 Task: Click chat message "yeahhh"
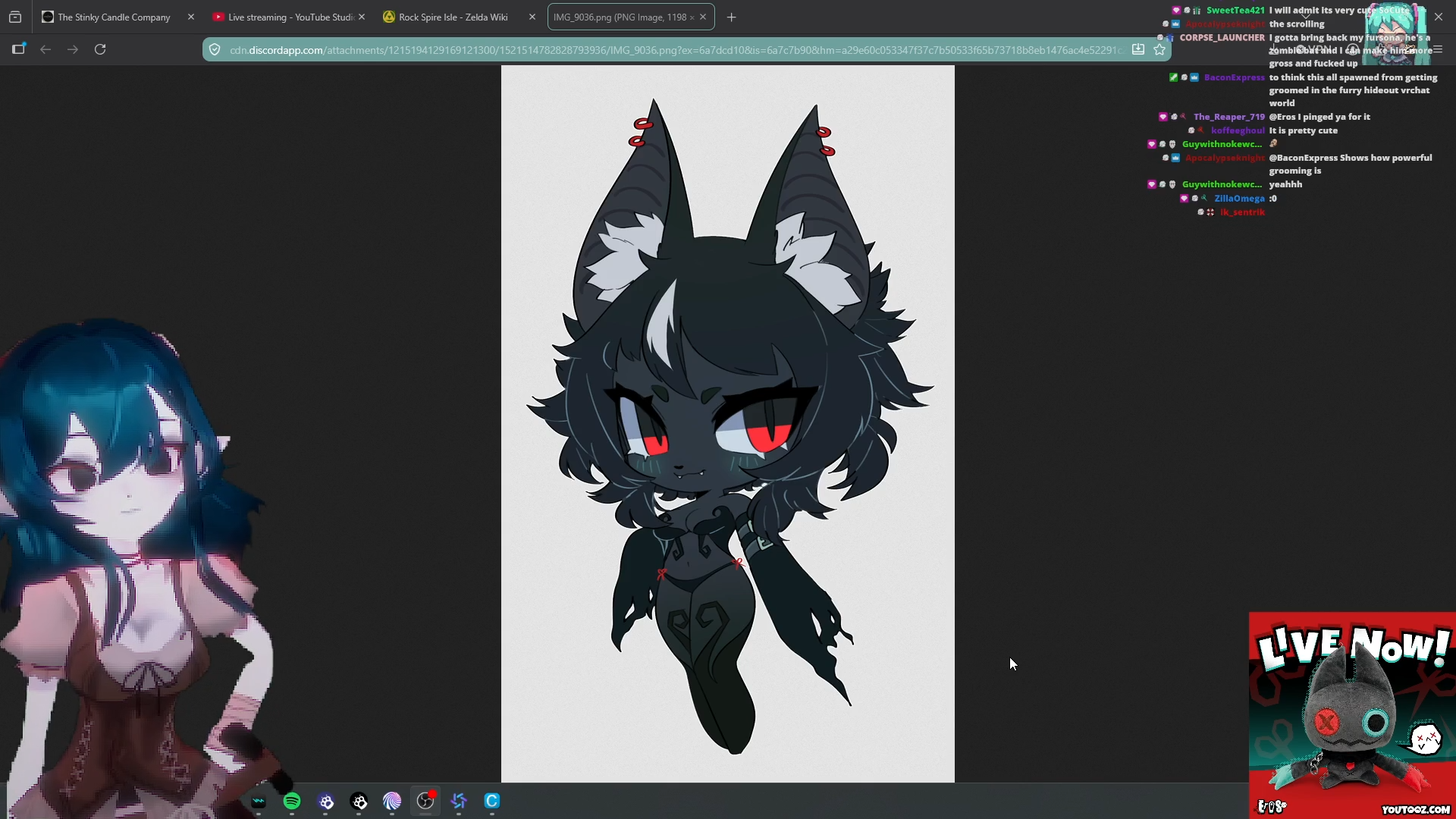(1285, 184)
